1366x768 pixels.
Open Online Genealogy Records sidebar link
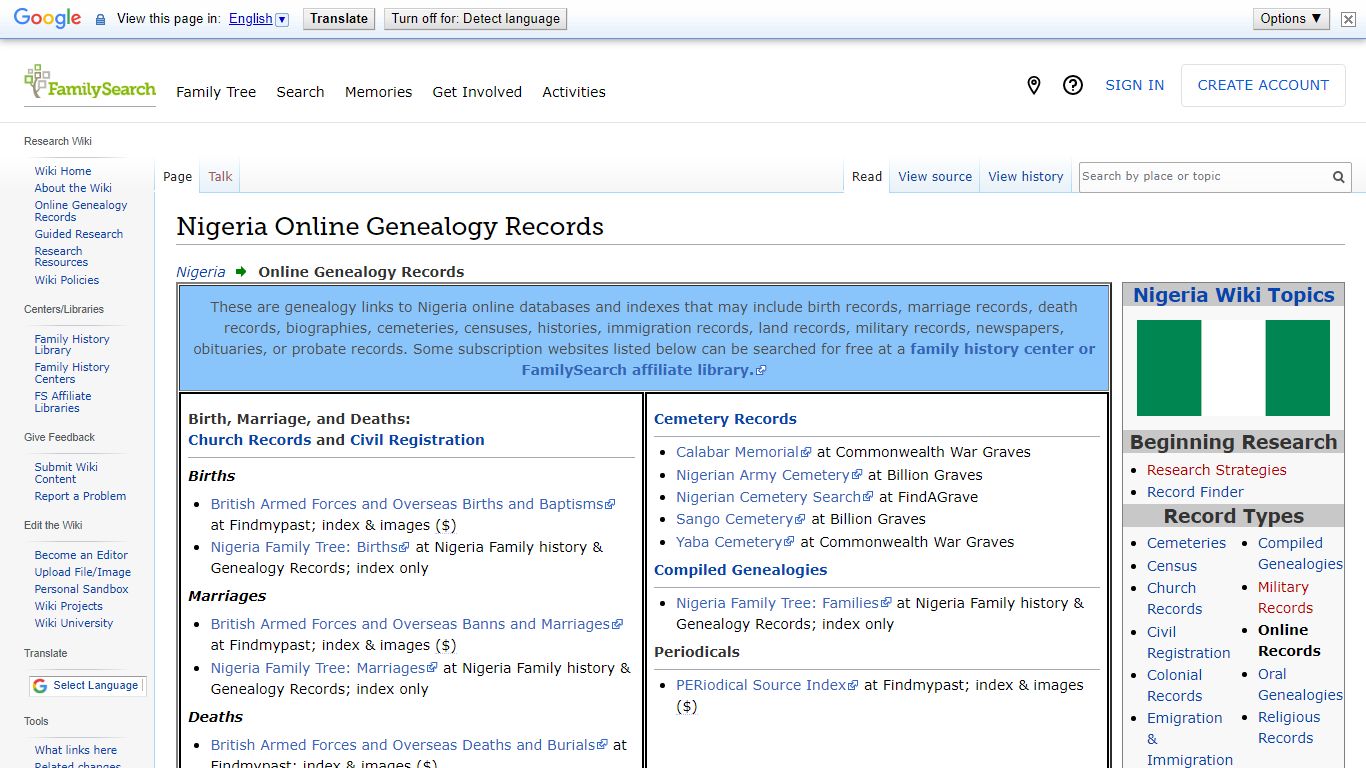click(x=81, y=211)
